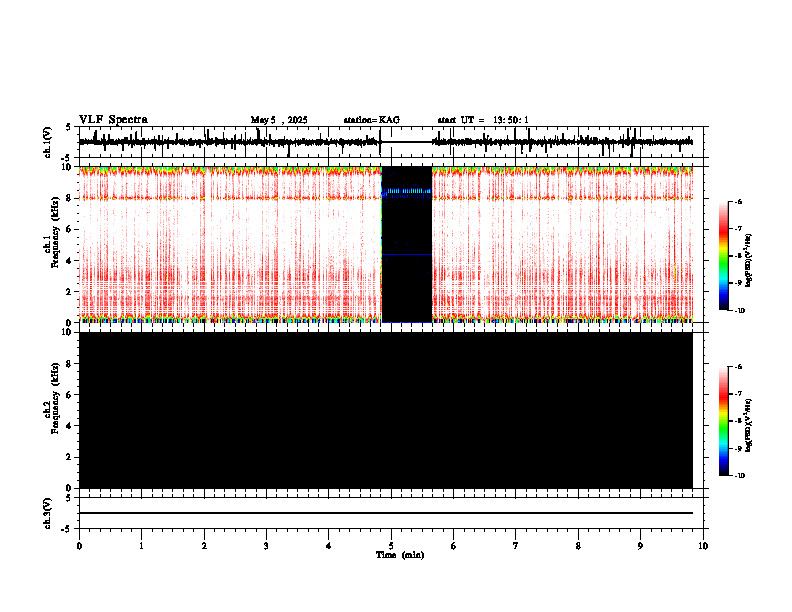This screenshot has width=792, height=612.
Task: Click the "ch.1(V)" waveform axis label
Action: point(48,142)
